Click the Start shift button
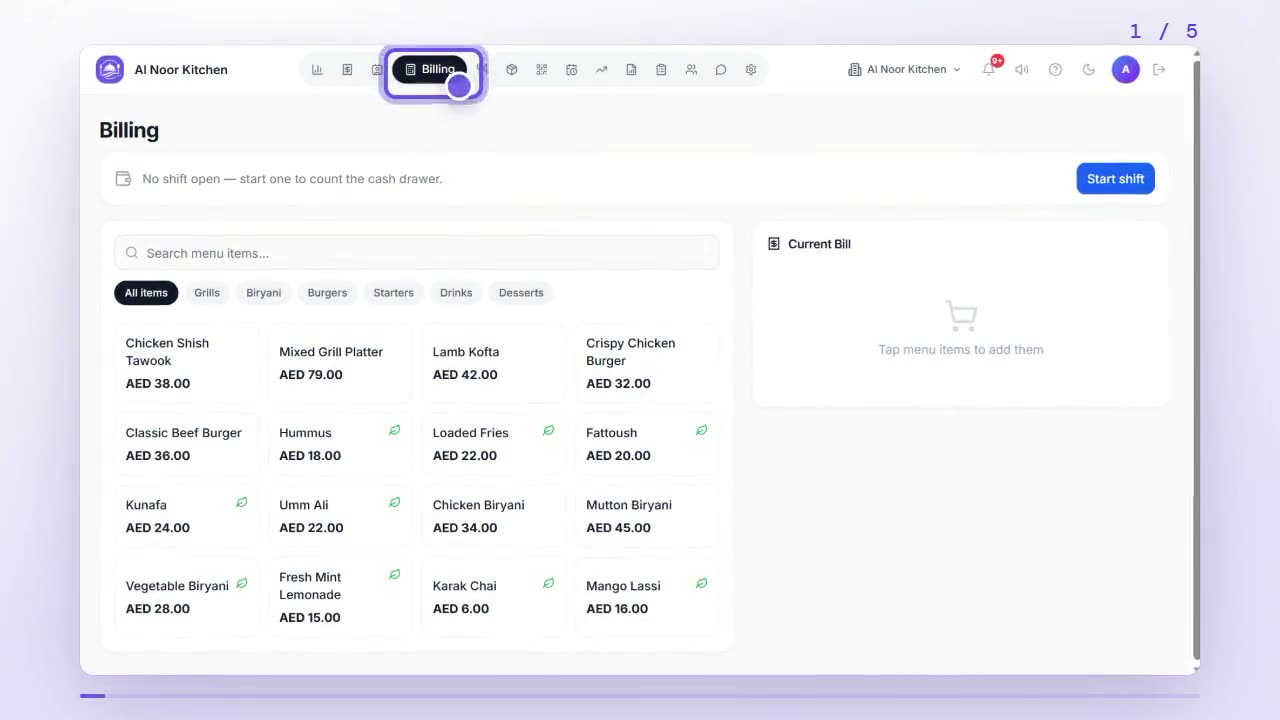This screenshot has width=1280, height=720. pos(1115,179)
